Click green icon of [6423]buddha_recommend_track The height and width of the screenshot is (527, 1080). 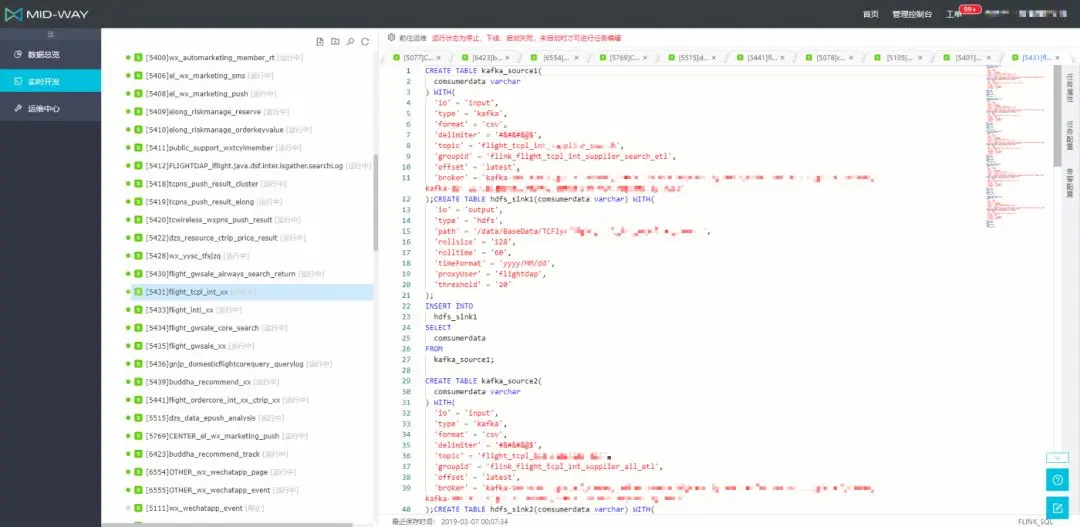138,454
